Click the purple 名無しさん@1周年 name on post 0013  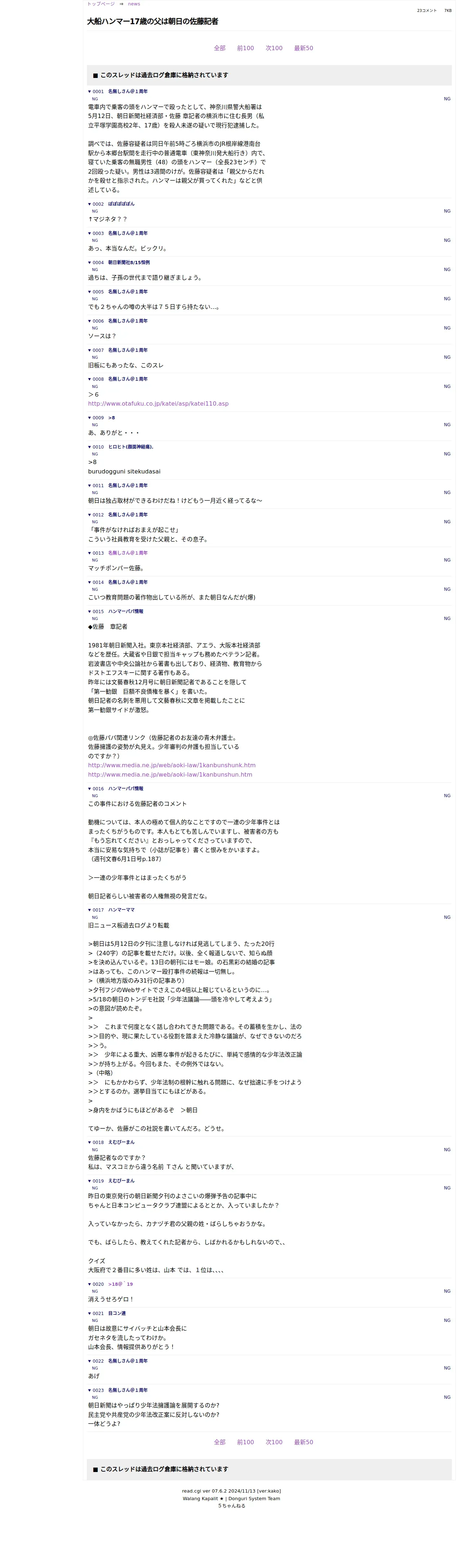coord(128,553)
